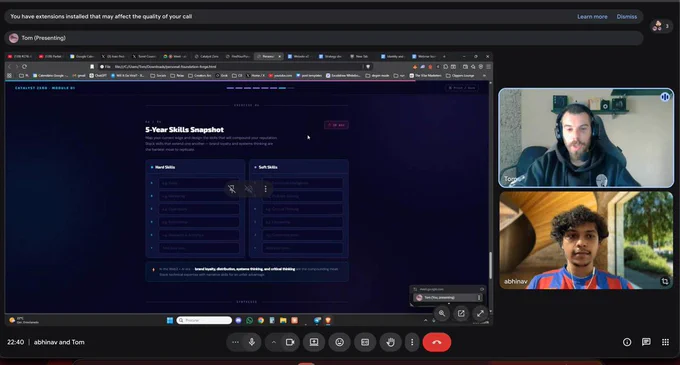Click the Brave shield icon in address bar
This screenshot has width=680, height=365.
point(368,67)
